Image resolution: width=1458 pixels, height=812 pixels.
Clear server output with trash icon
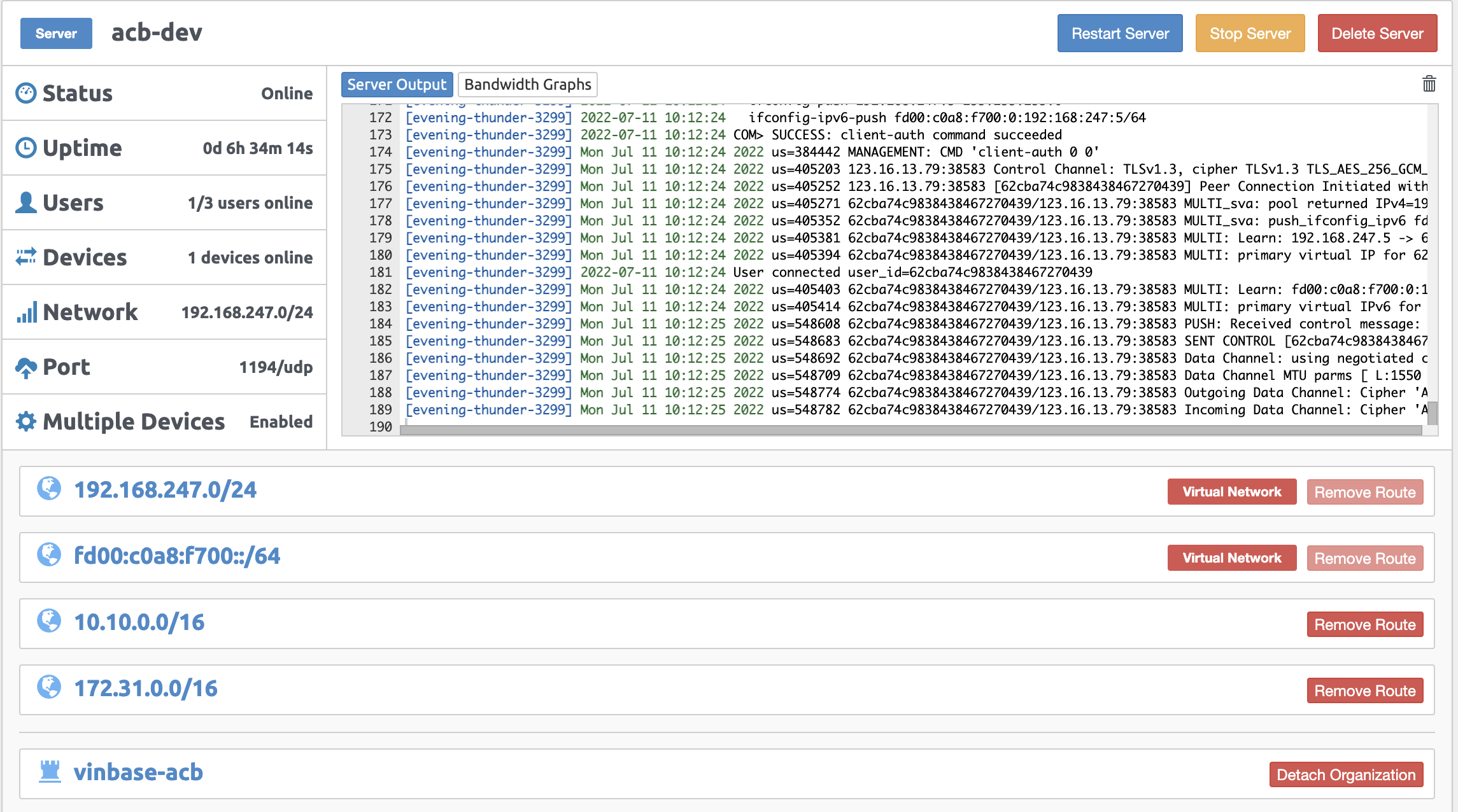(1429, 83)
